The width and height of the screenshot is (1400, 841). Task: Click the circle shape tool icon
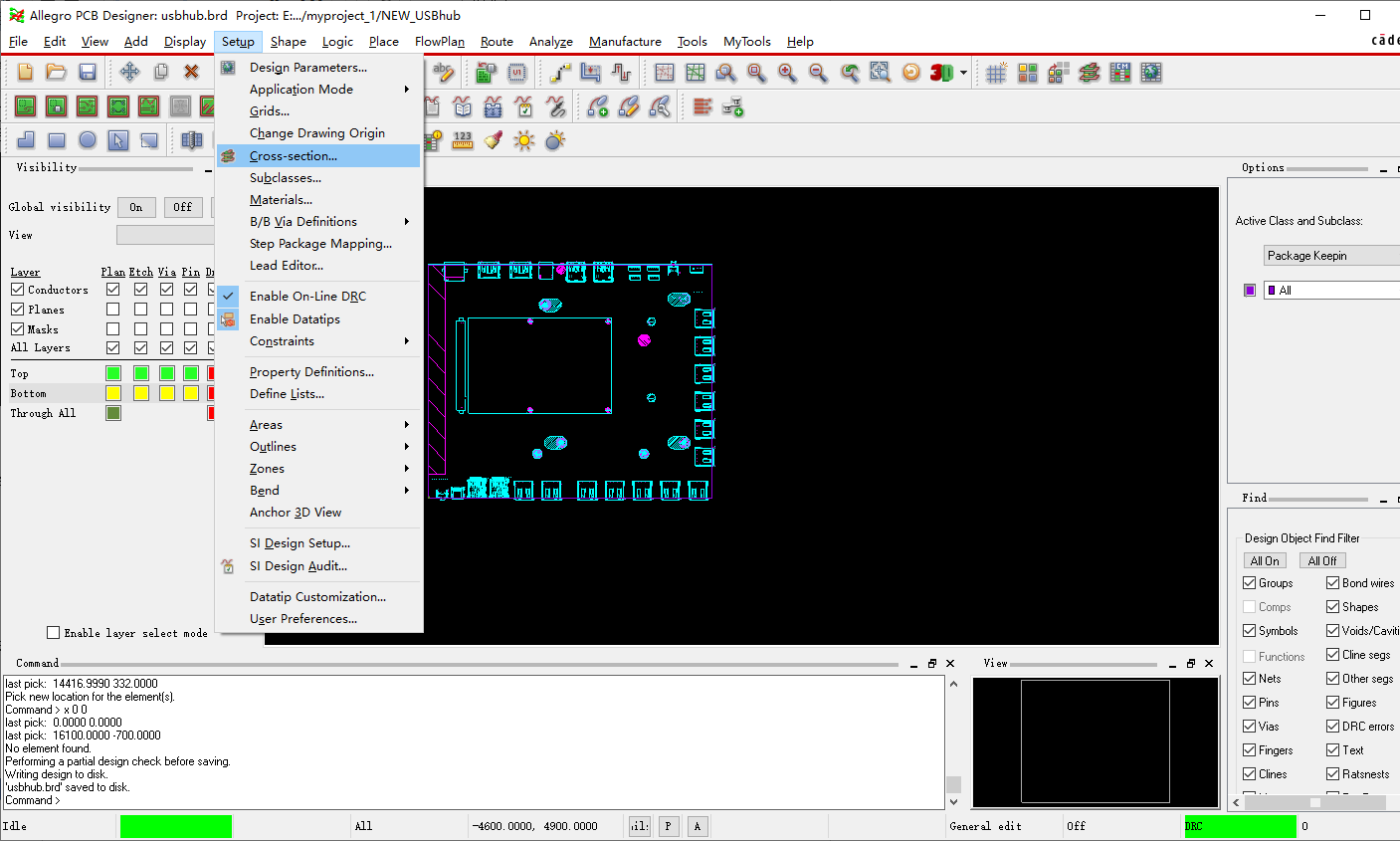pos(88,140)
